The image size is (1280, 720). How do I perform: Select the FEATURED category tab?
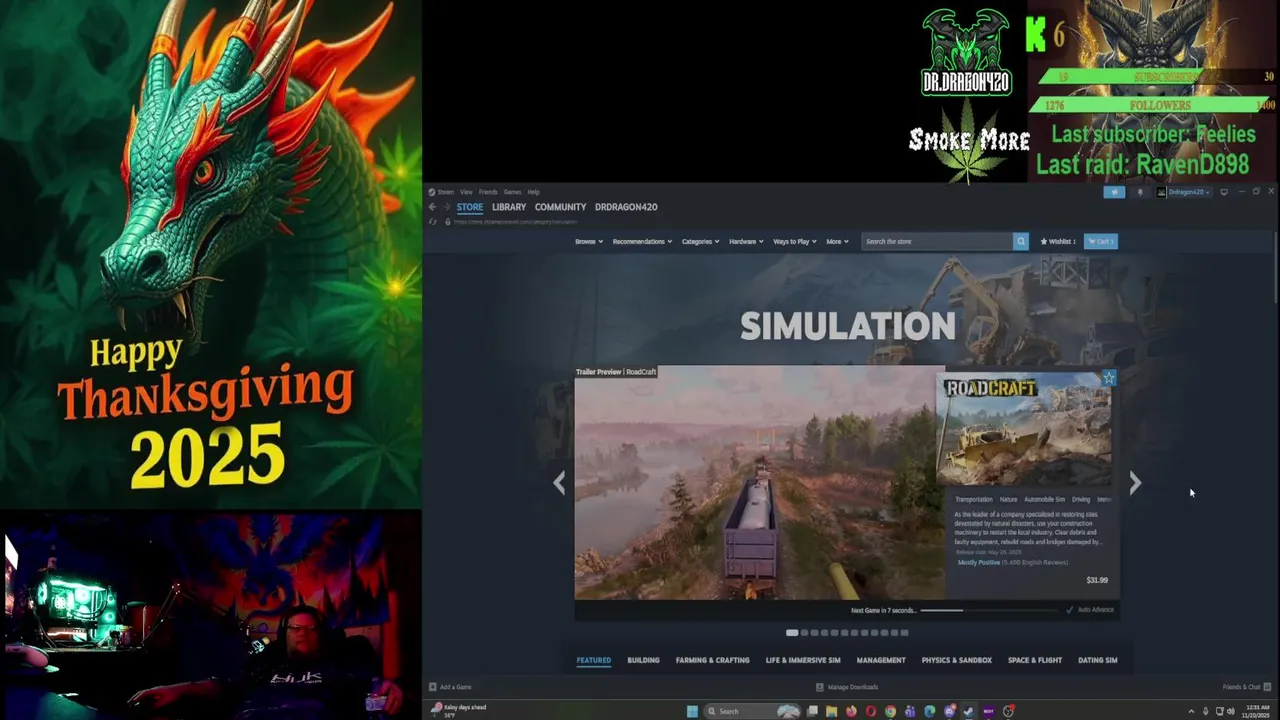[593, 660]
